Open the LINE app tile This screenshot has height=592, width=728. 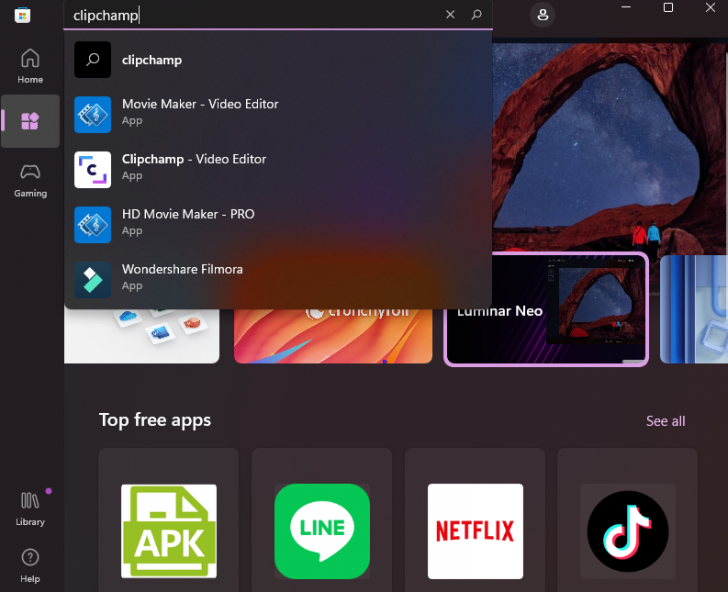(322, 520)
